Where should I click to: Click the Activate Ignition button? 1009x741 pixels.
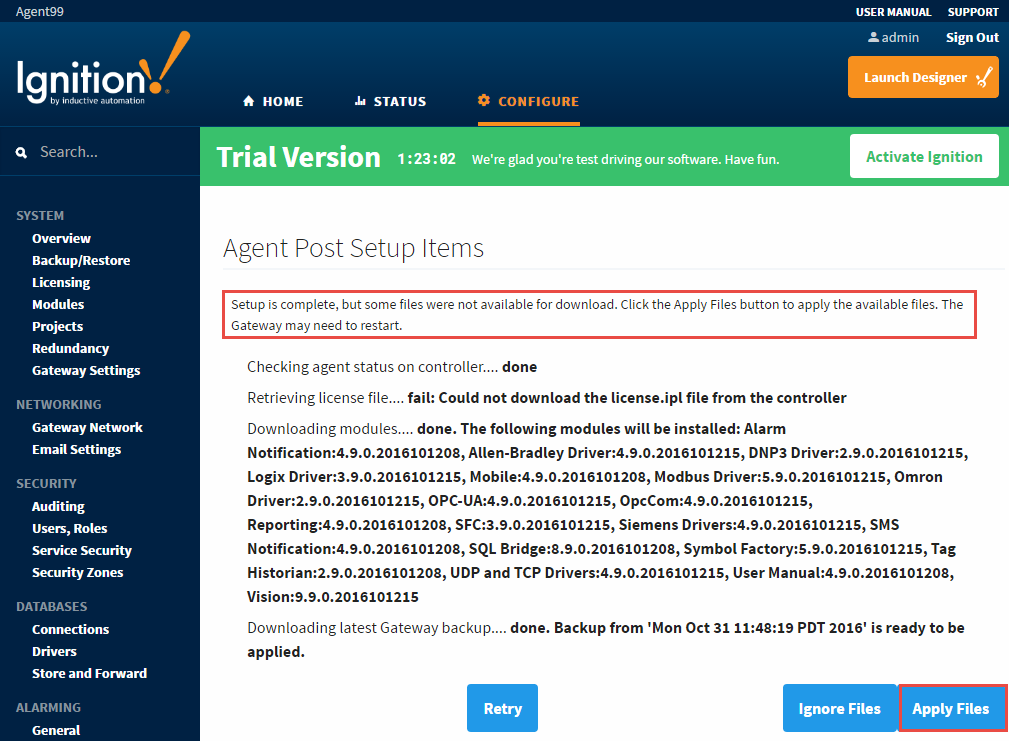coord(923,156)
